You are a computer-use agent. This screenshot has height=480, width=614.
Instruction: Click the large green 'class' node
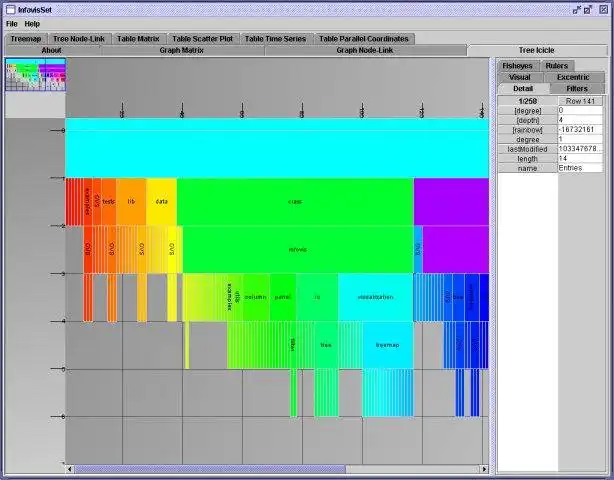[x=295, y=202]
